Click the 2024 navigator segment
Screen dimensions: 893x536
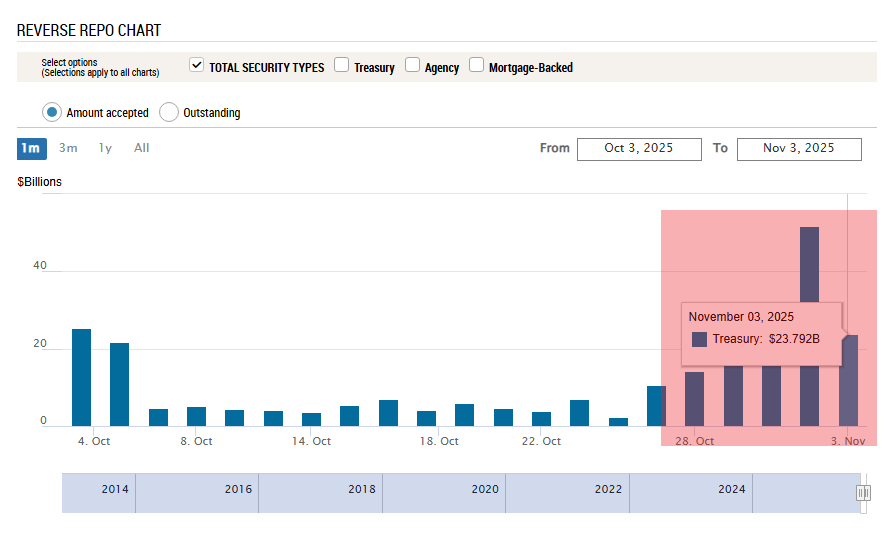731,490
